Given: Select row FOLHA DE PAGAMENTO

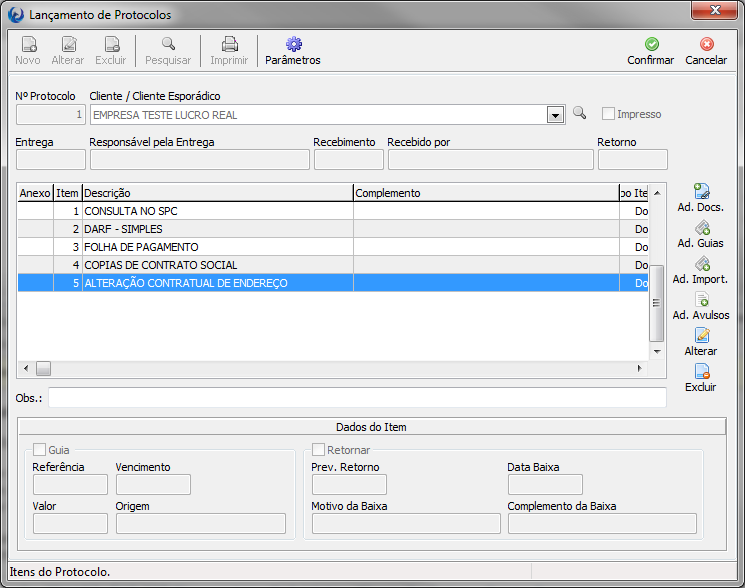Looking at the screenshot, I should click(x=333, y=247).
